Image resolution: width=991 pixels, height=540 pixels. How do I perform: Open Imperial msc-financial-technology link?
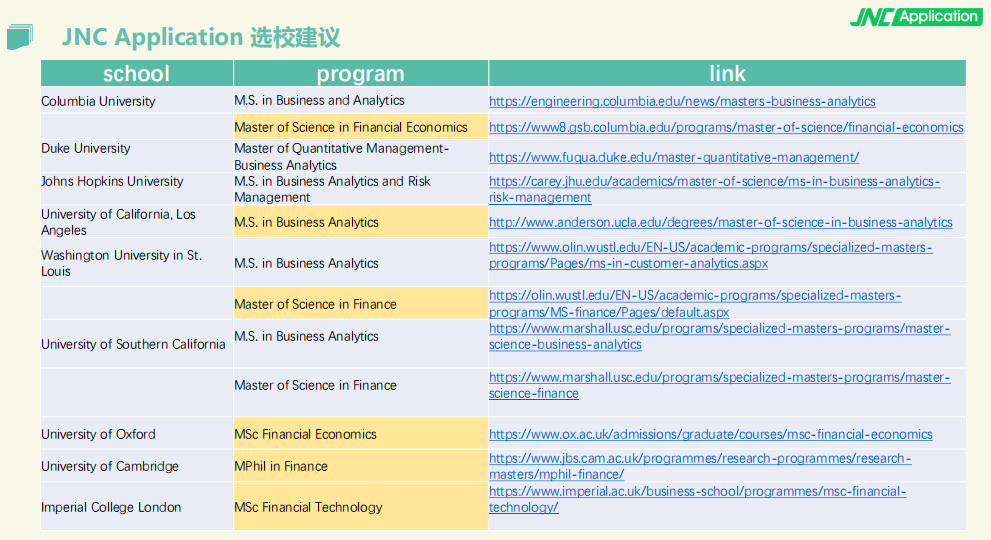point(697,499)
